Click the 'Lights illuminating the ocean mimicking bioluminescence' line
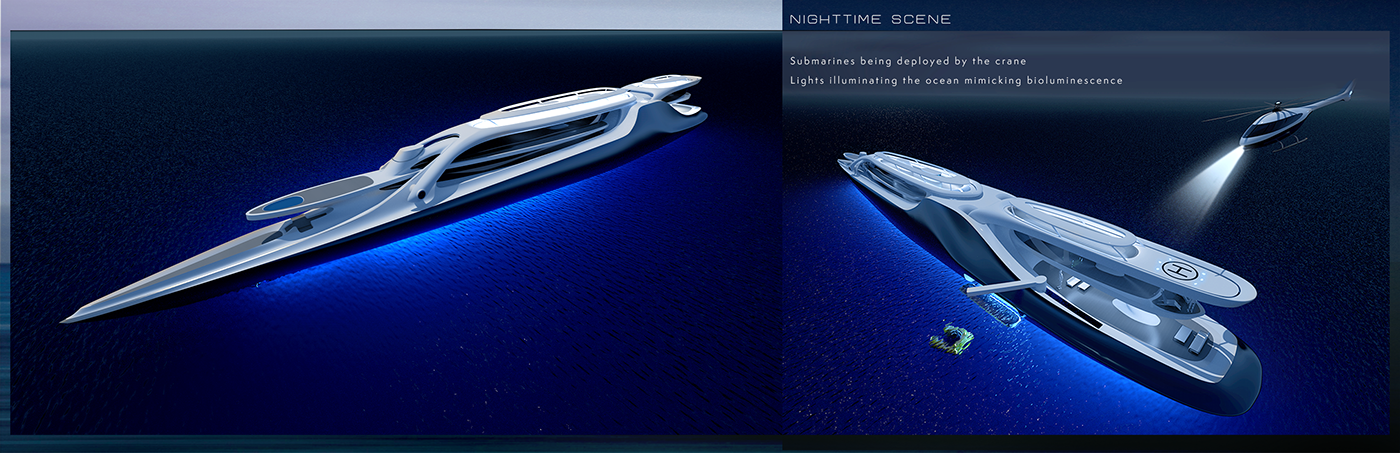 (x=956, y=80)
